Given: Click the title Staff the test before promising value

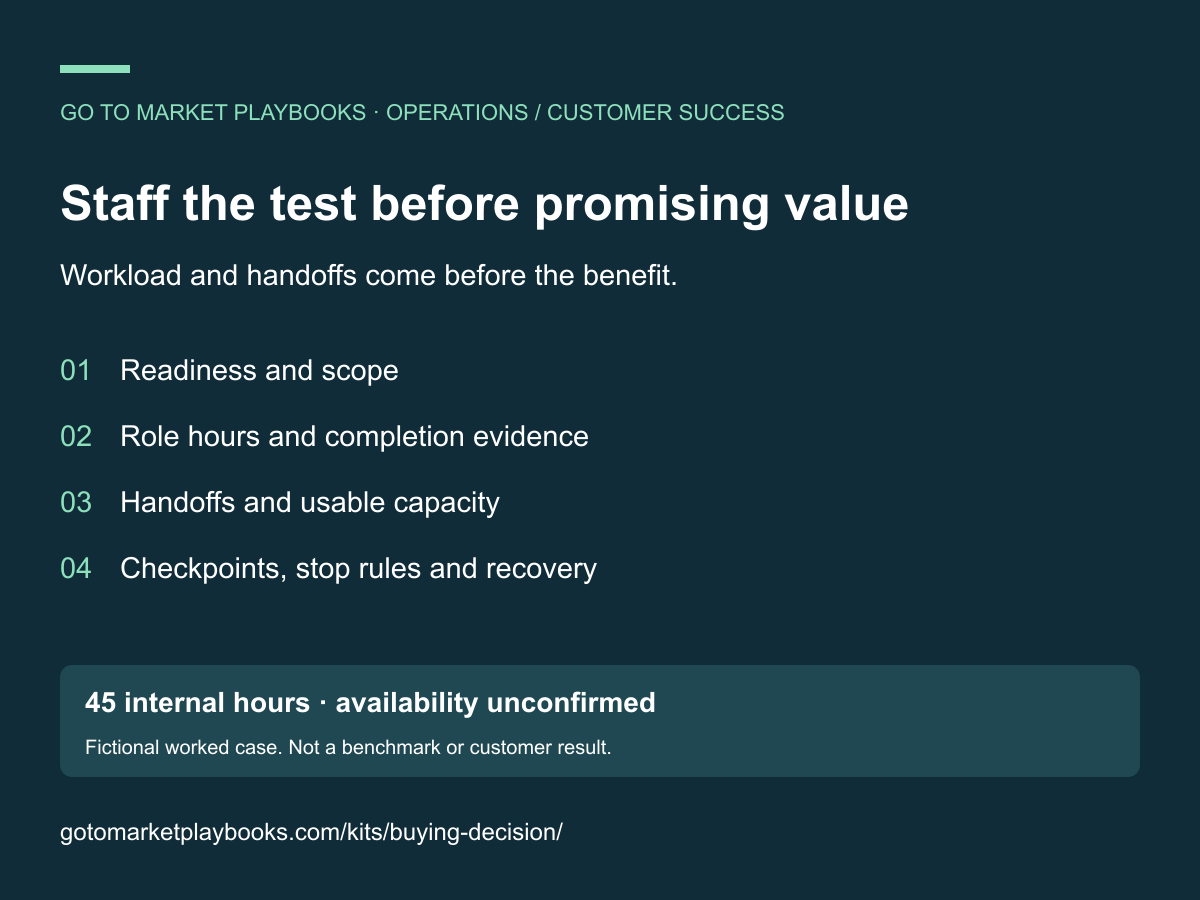Looking at the screenshot, I should tap(485, 204).
